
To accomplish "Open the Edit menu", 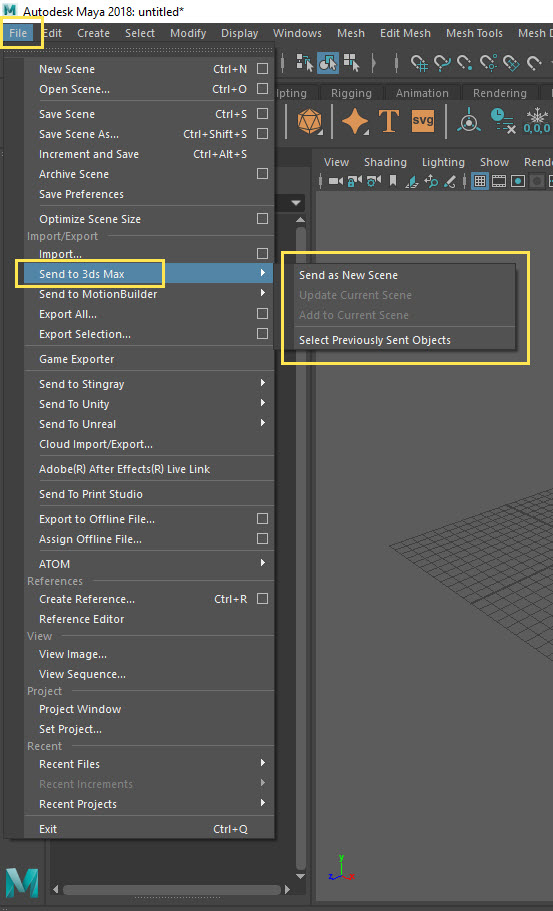I will pyautogui.click(x=52, y=33).
